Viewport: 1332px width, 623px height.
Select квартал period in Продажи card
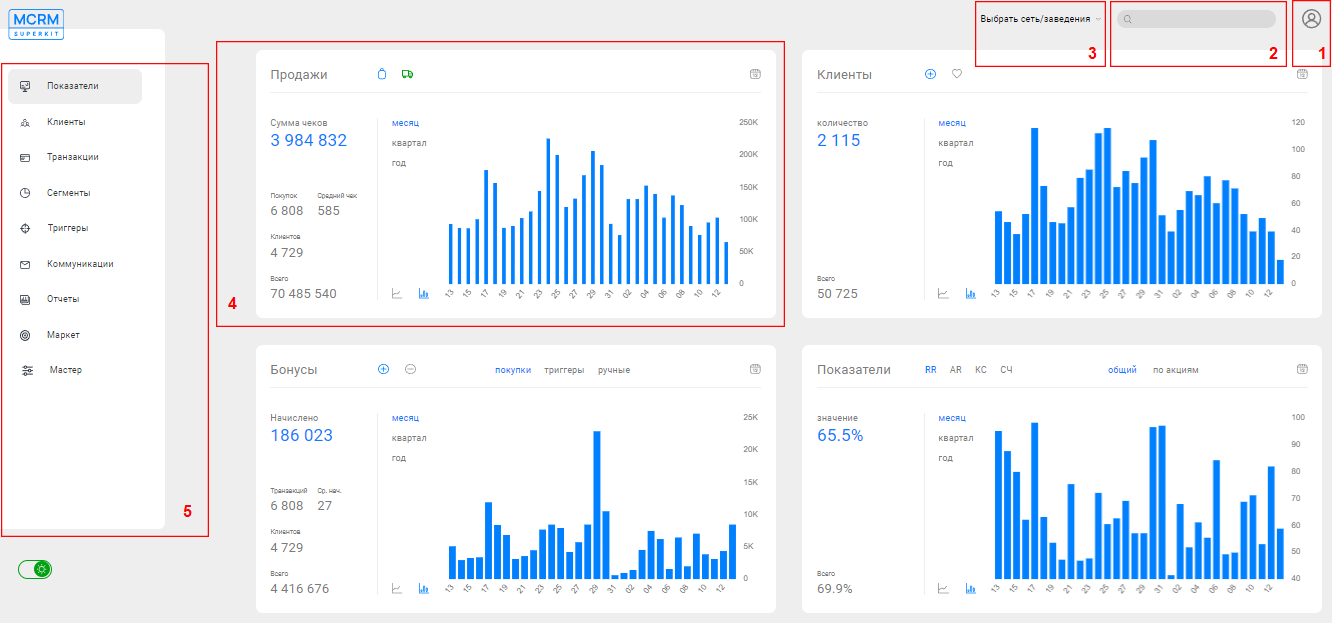(x=409, y=143)
